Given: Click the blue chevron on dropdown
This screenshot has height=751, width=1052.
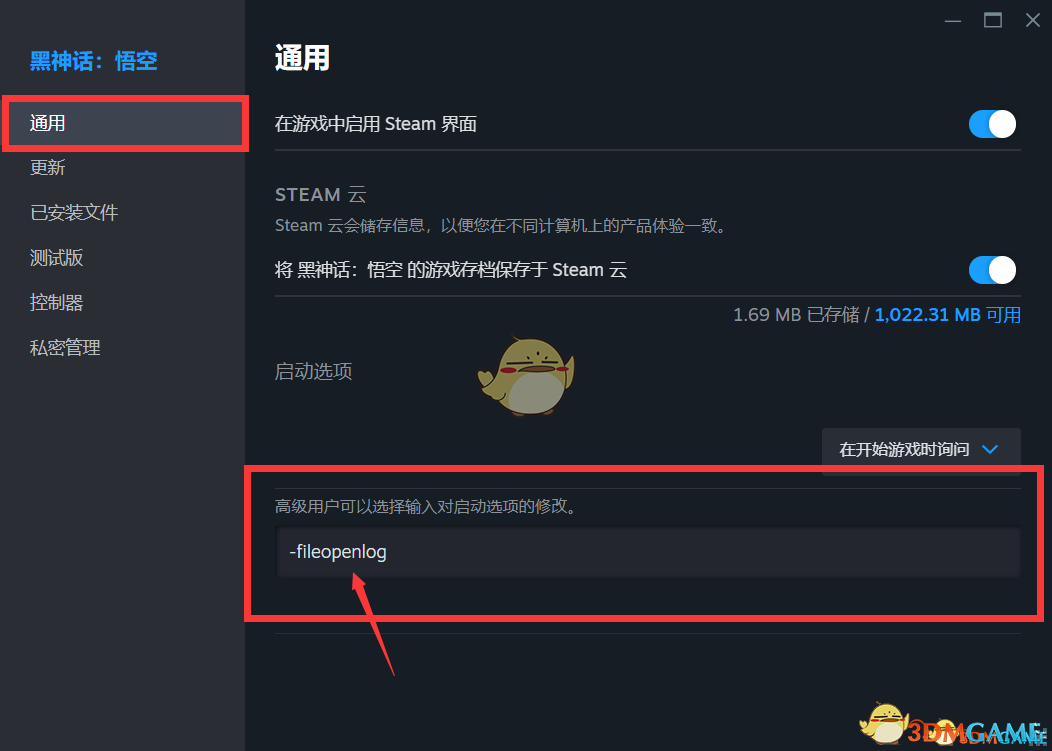Looking at the screenshot, I should point(990,449).
